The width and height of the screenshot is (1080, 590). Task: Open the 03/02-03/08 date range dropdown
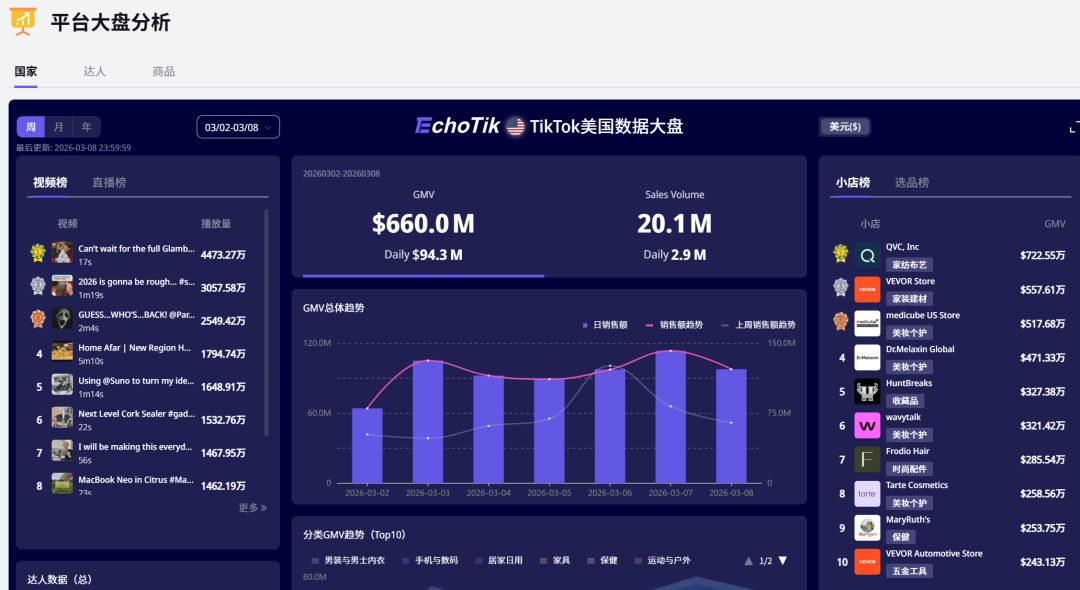[x=238, y=127]
